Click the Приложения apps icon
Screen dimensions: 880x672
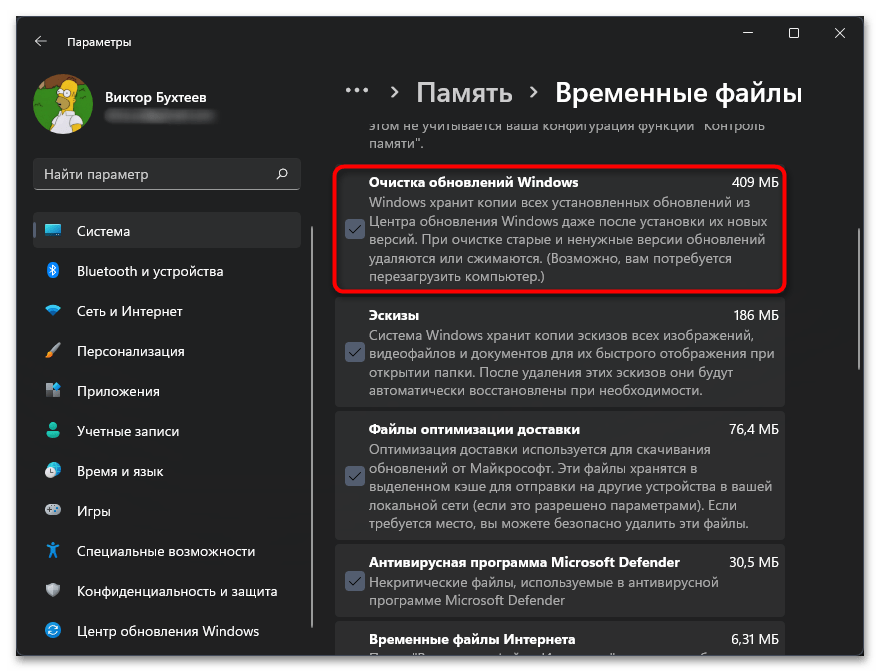pos(53,390)
